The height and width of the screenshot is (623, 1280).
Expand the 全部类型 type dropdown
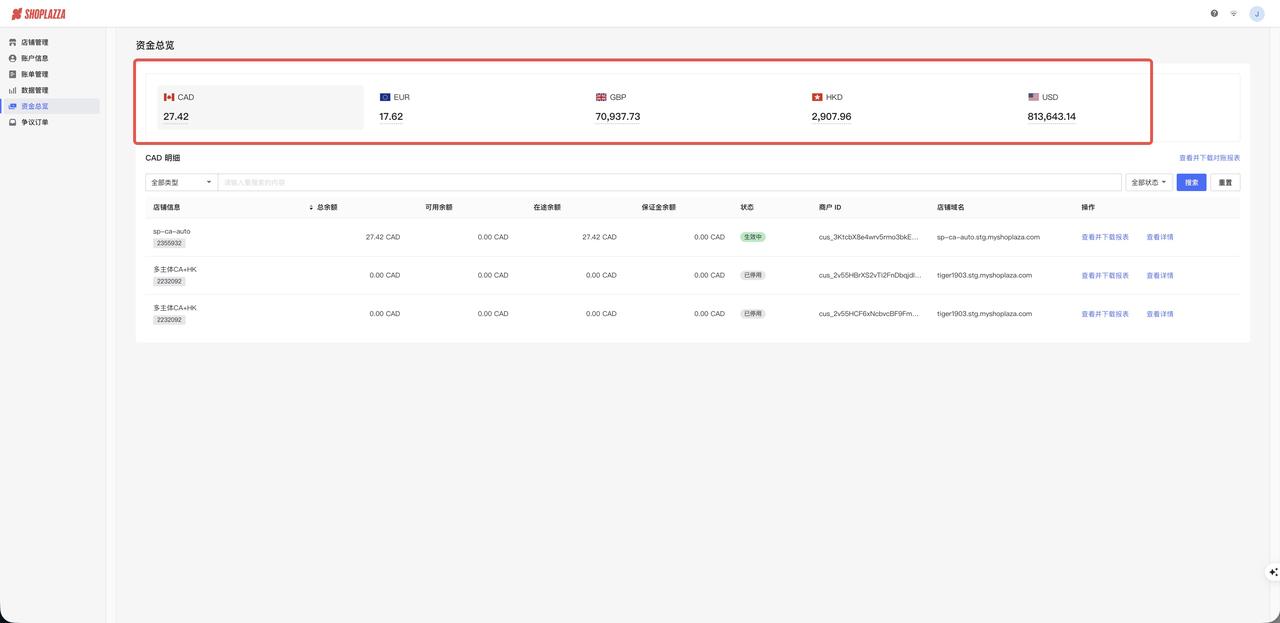tap(181, 183)
